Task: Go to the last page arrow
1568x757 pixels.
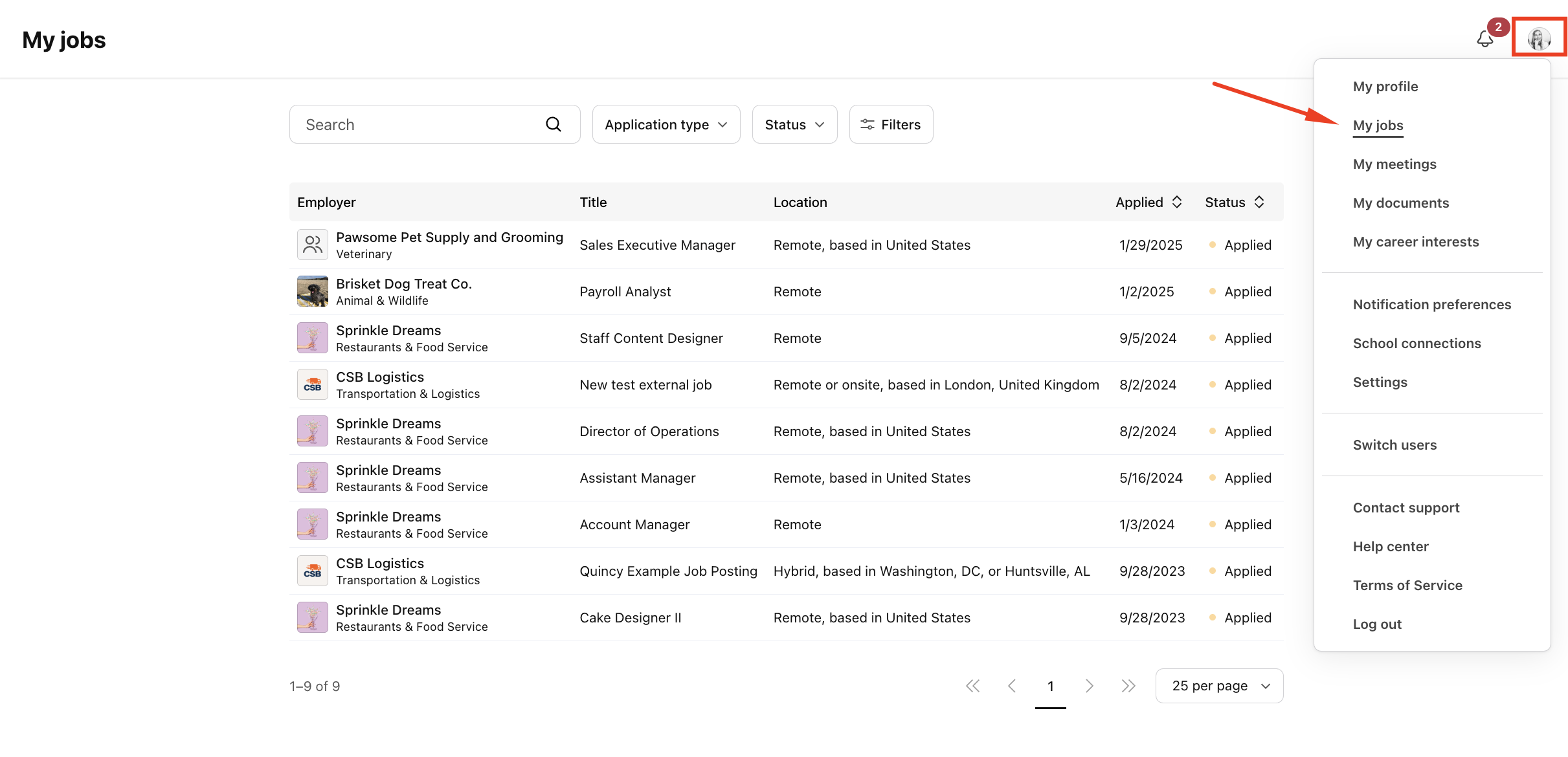Action: coord(1128,686)
